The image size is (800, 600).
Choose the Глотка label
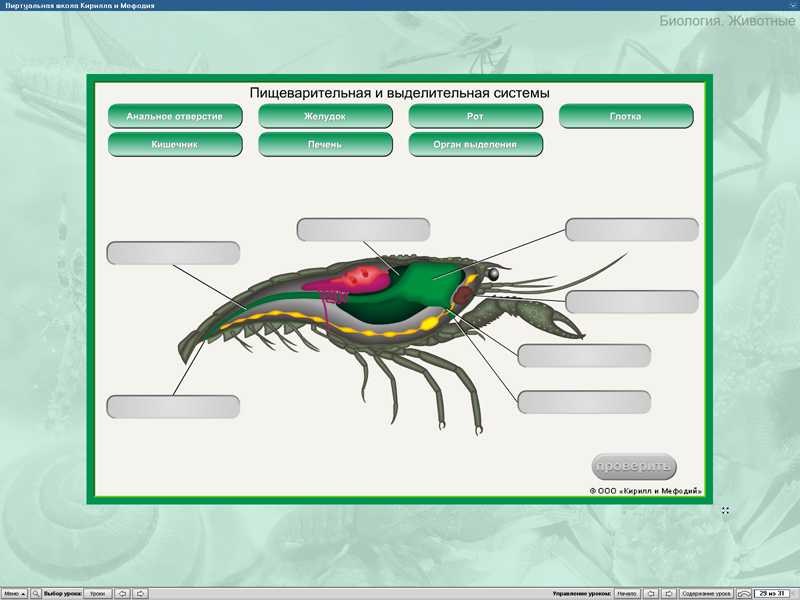(x=625, y=116)
